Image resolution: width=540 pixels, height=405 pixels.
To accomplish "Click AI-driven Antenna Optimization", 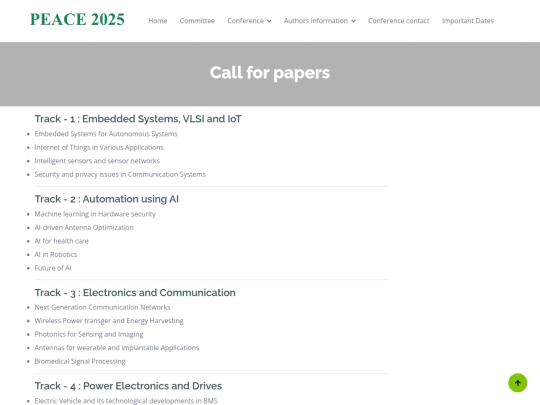I will click(x=84, y=227).
